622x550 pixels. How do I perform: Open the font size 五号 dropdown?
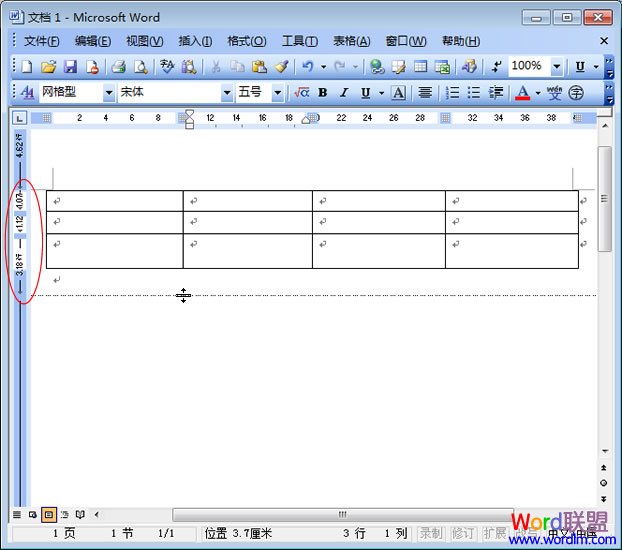[x=278, y=93]
